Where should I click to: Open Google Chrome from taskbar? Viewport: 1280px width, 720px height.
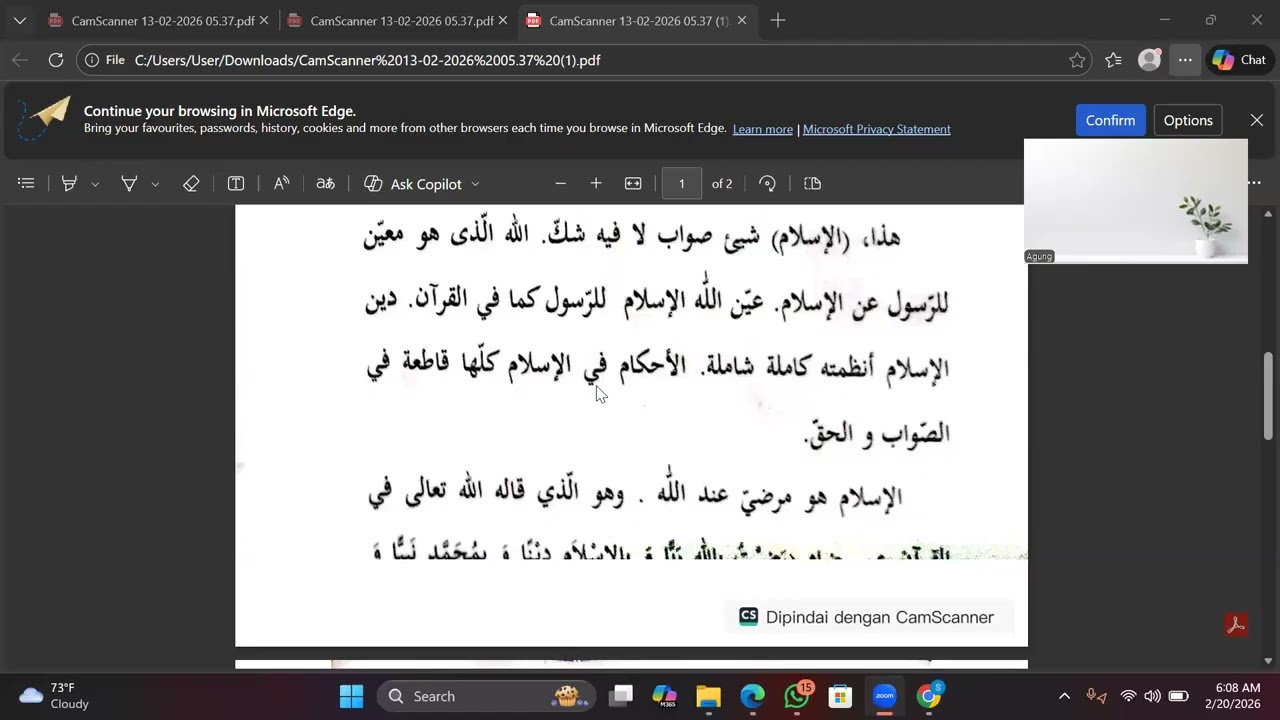[929, 696]
